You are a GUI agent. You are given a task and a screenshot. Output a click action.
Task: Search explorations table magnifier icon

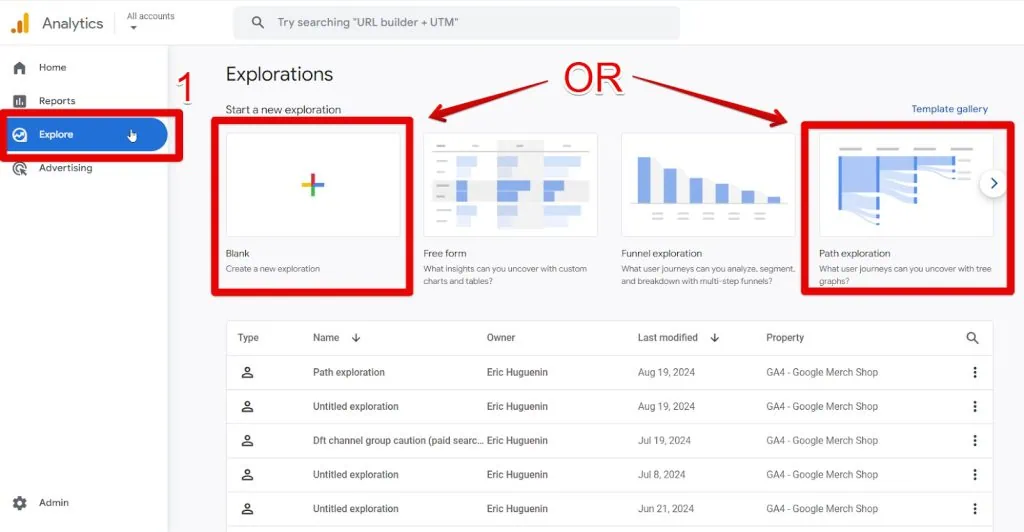click(973, 338)
